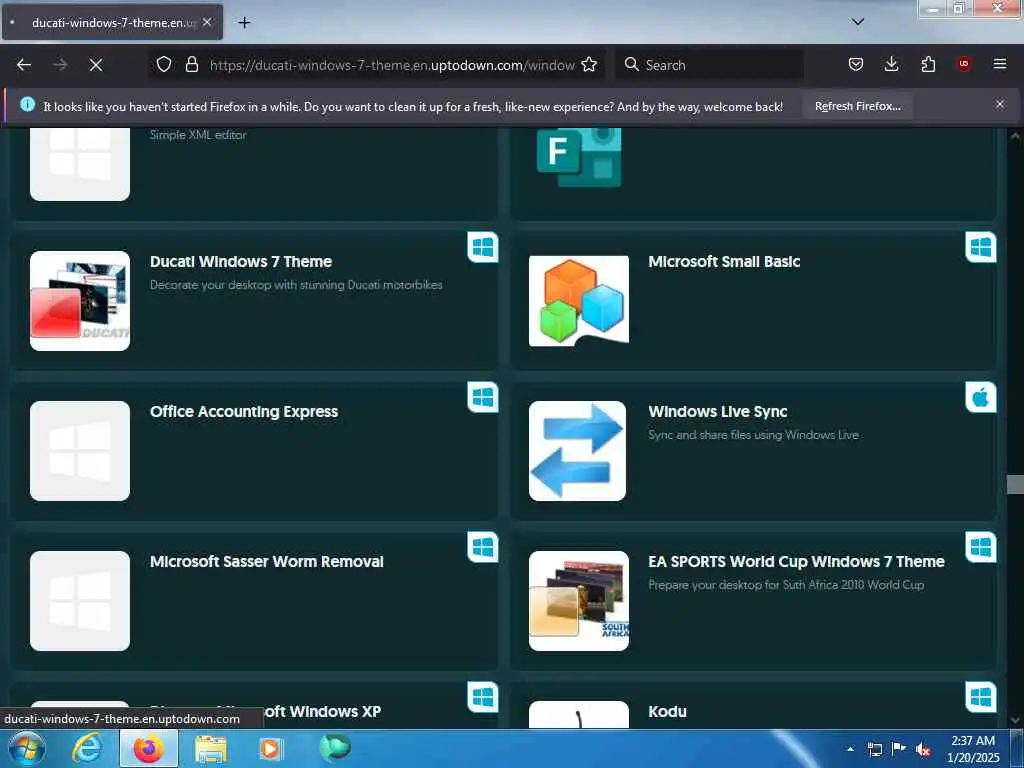This screenshot has height=768, width=1024.
Task: Click the muted volume tray icon
Action: pyautogui.click(x=923, y=750)
